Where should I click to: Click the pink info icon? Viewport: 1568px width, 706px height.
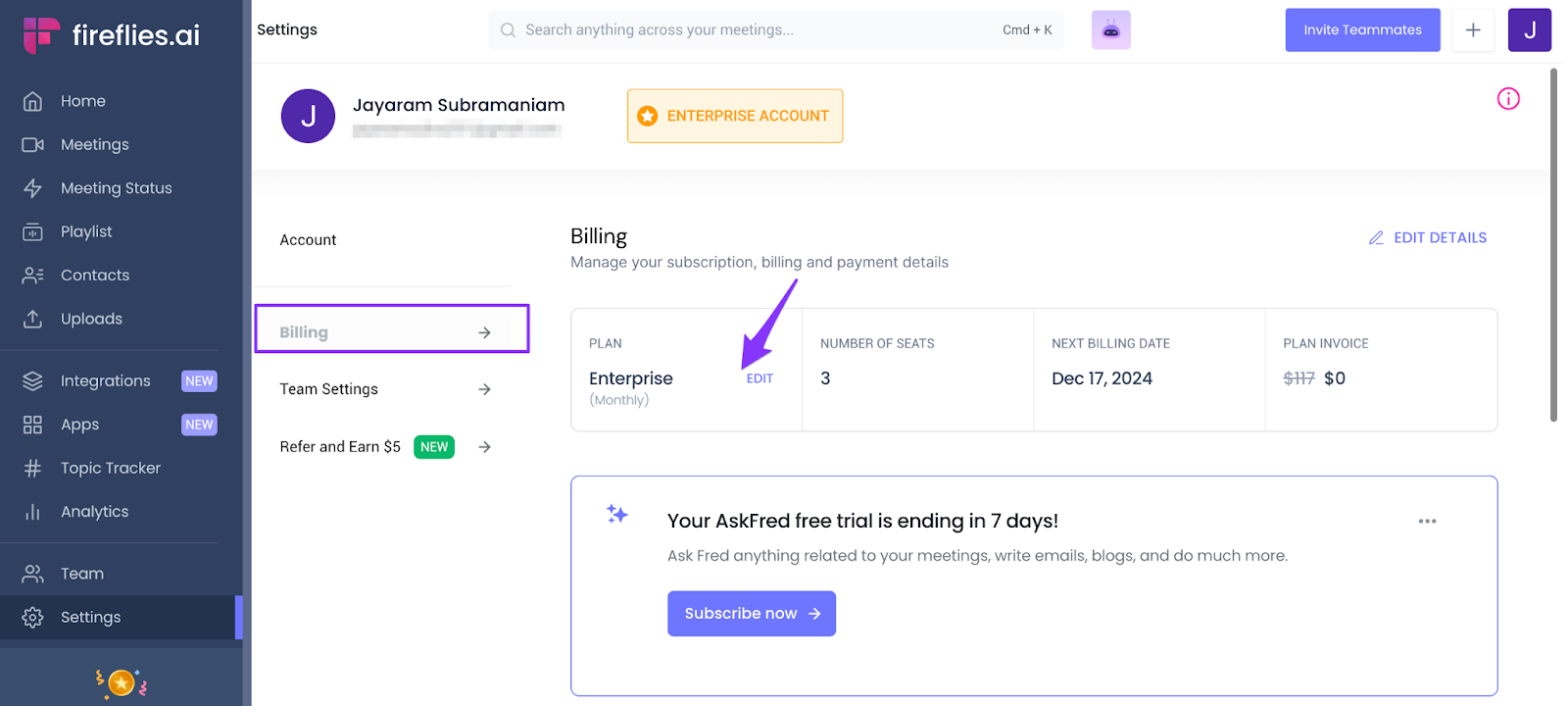click(1508, 99)
